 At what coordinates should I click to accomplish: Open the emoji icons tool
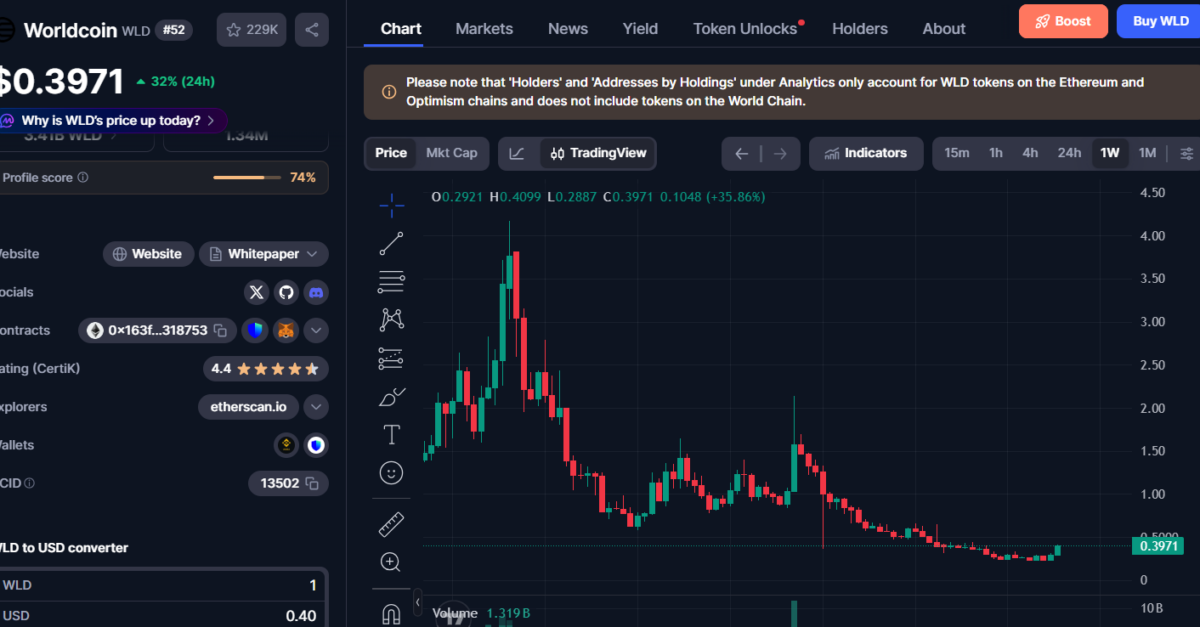pyautogui.click(x=391, y=472)
